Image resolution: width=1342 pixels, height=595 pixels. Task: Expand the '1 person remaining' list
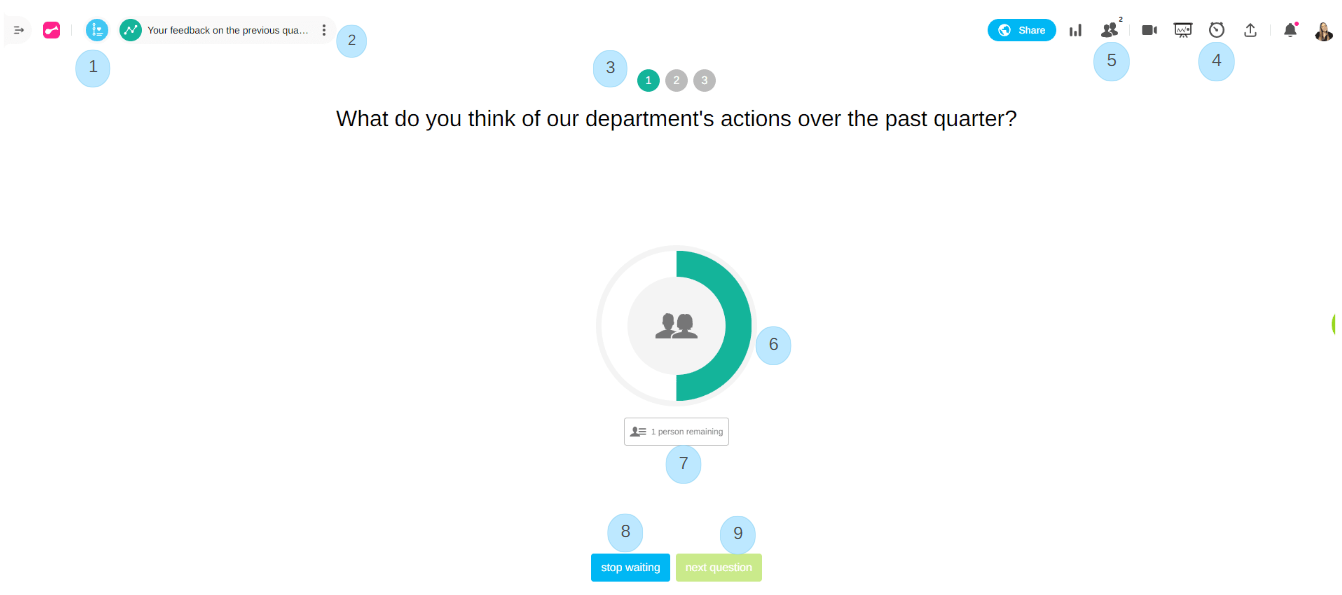pyautogui.click(x=676, y=431)
